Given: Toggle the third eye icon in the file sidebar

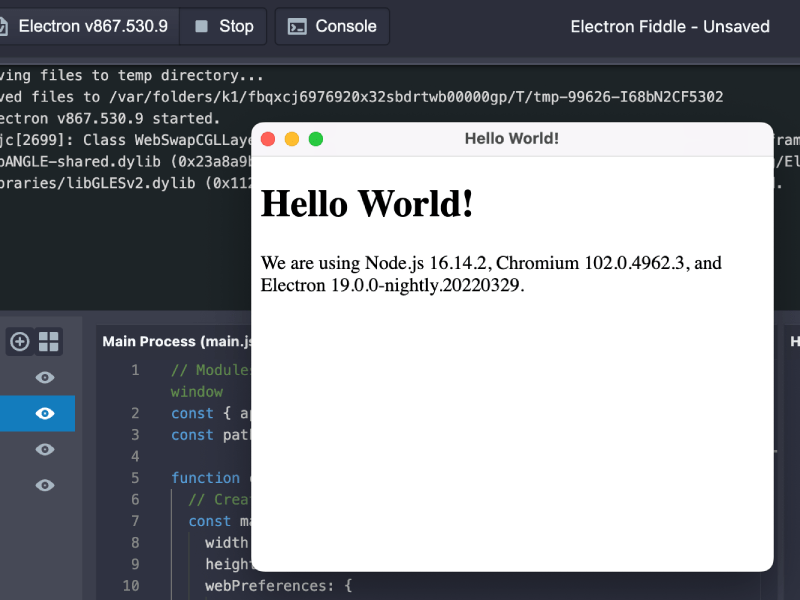Looking at the screenshot, I should pos(45,449).
